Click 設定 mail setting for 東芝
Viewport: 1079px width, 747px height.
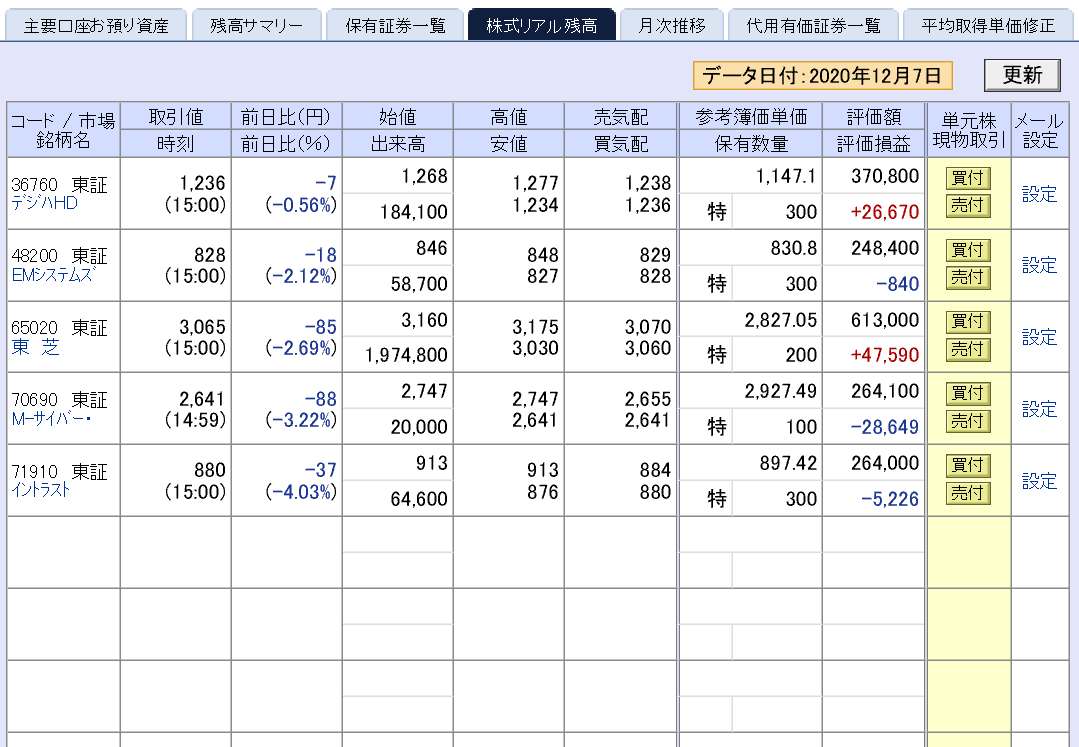tap(1041, 337)
